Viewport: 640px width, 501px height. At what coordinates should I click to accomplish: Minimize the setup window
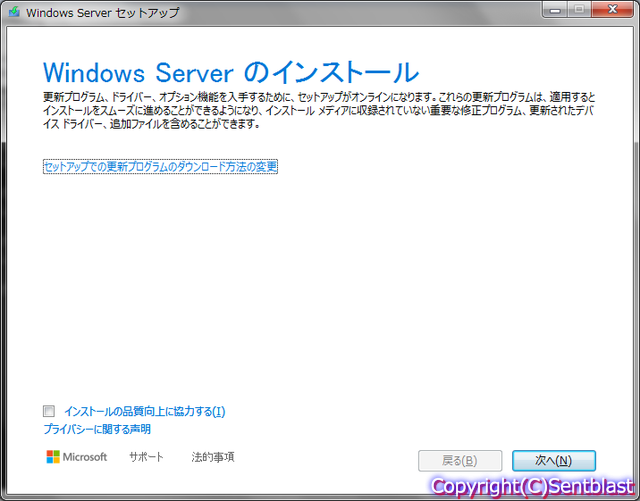coord(555,9)
